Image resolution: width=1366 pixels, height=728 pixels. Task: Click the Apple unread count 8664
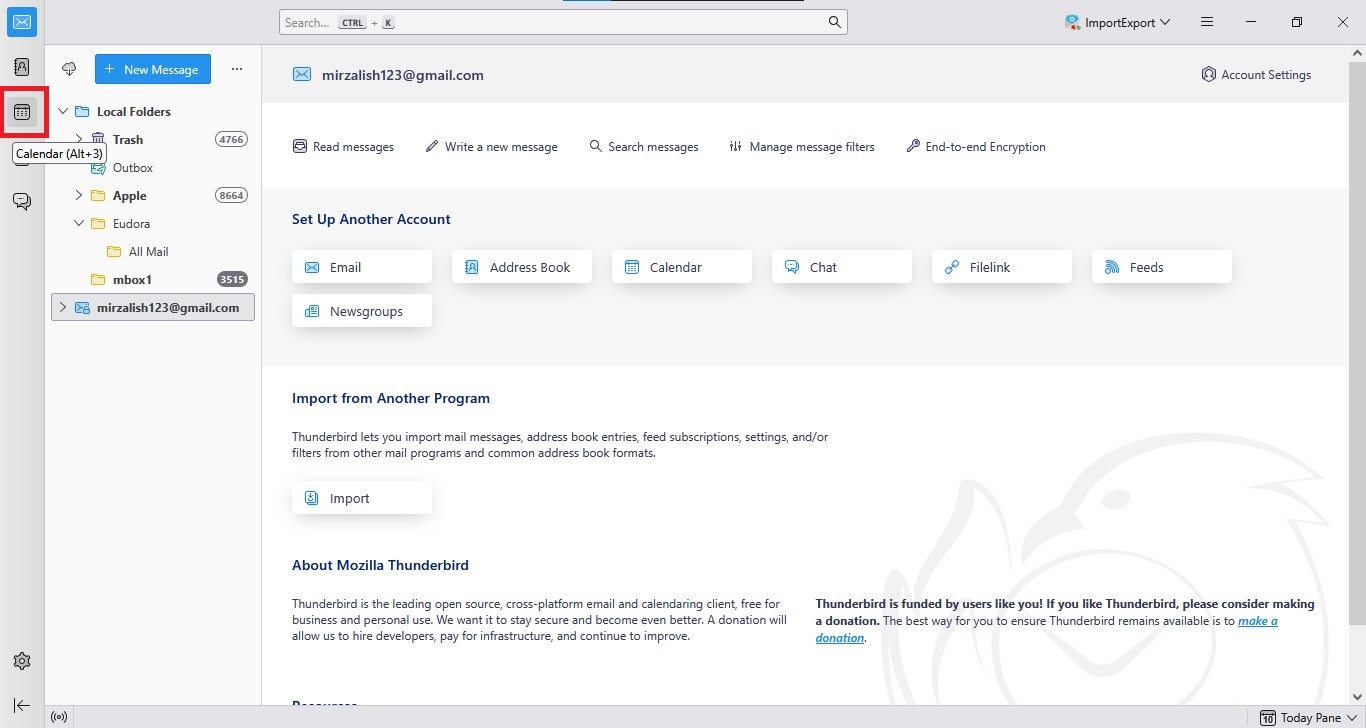(x=231, y=195)
